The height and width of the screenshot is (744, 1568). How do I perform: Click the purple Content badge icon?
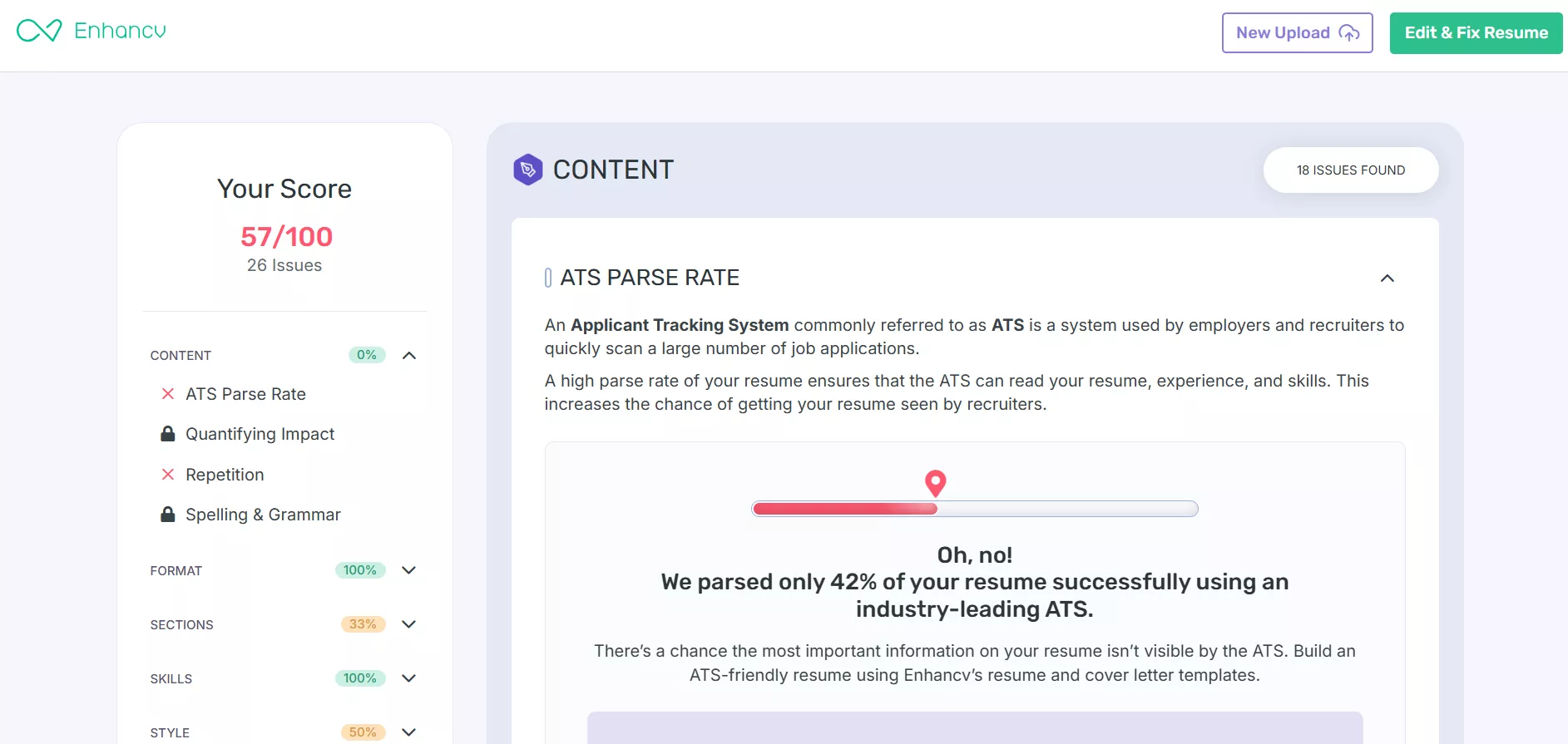[x=528, y=169]
